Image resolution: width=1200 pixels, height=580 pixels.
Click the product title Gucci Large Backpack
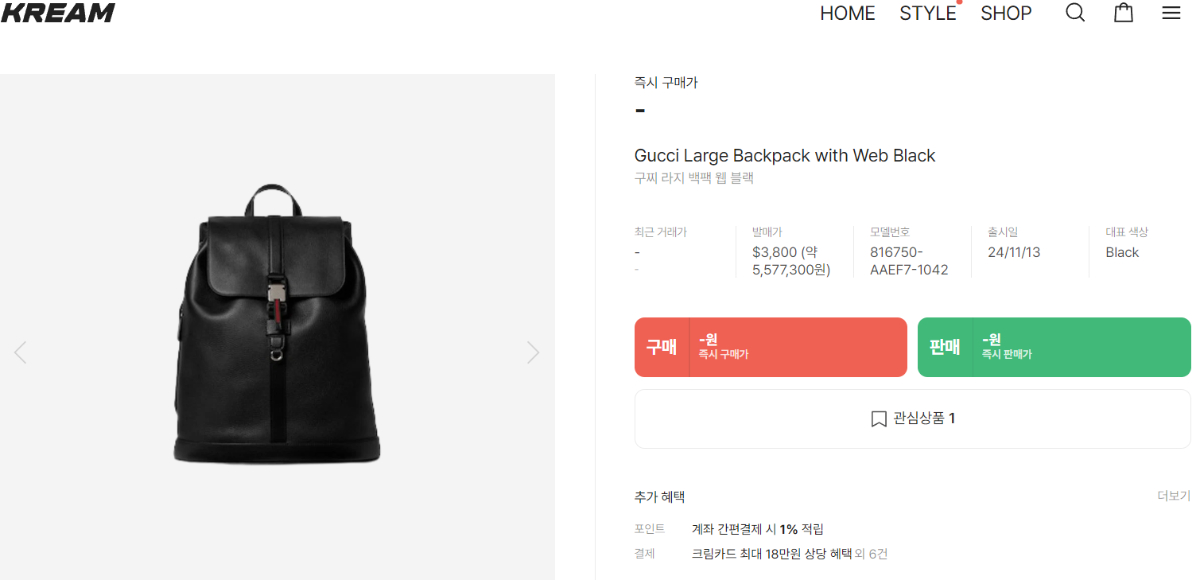784,156
